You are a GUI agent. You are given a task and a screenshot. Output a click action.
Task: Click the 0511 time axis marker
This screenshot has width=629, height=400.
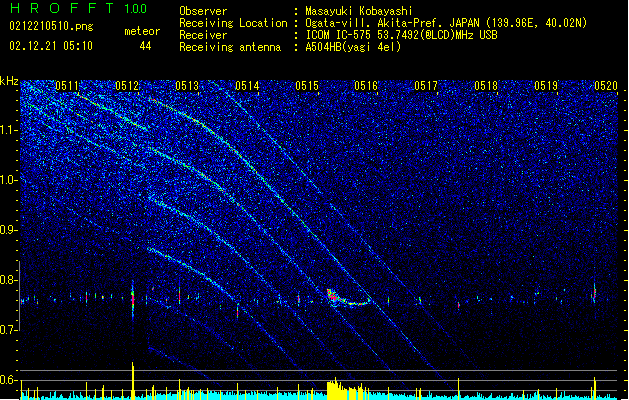(x=67, y=86)
